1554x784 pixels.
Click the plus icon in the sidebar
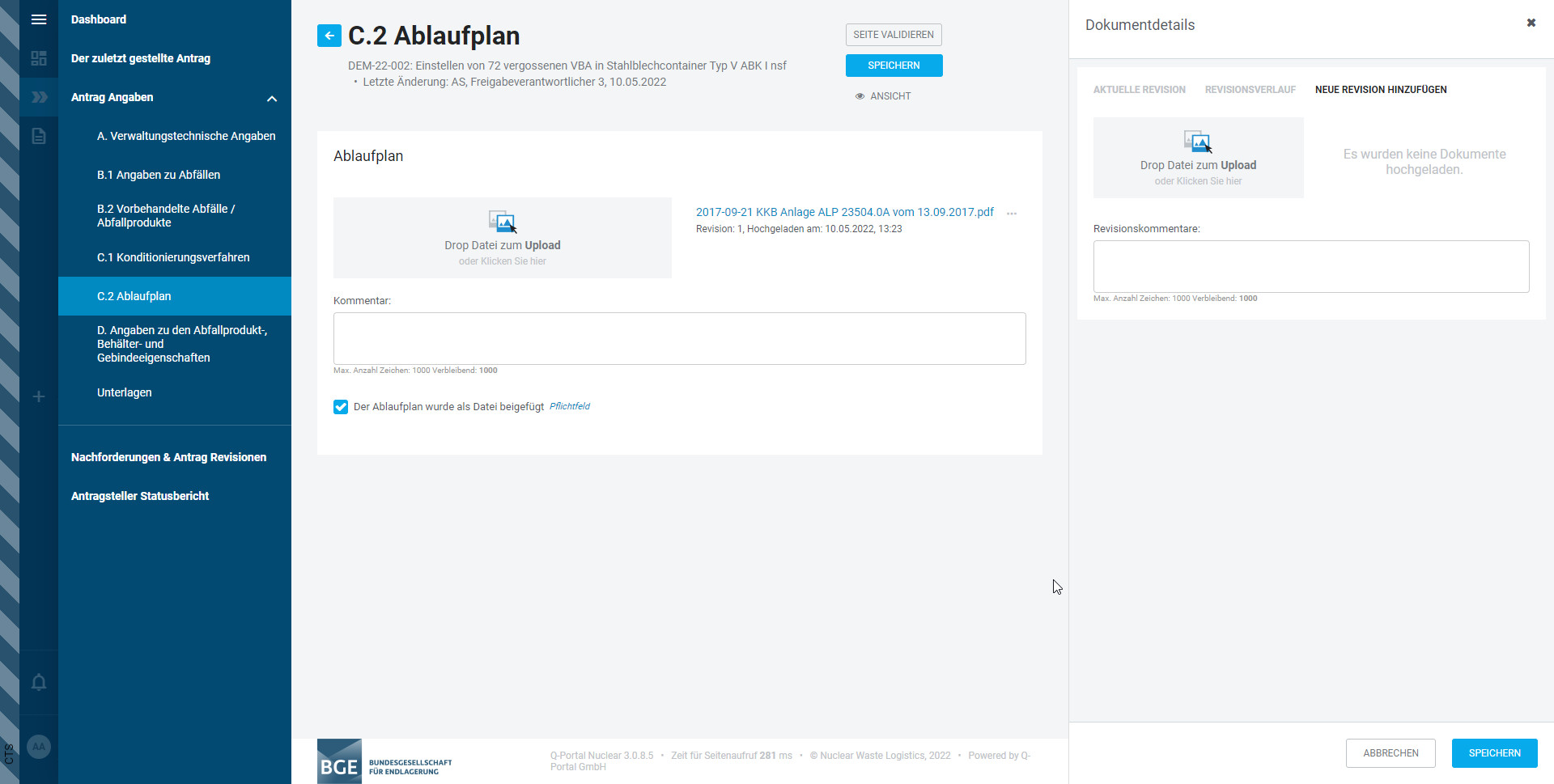[38, 396]
